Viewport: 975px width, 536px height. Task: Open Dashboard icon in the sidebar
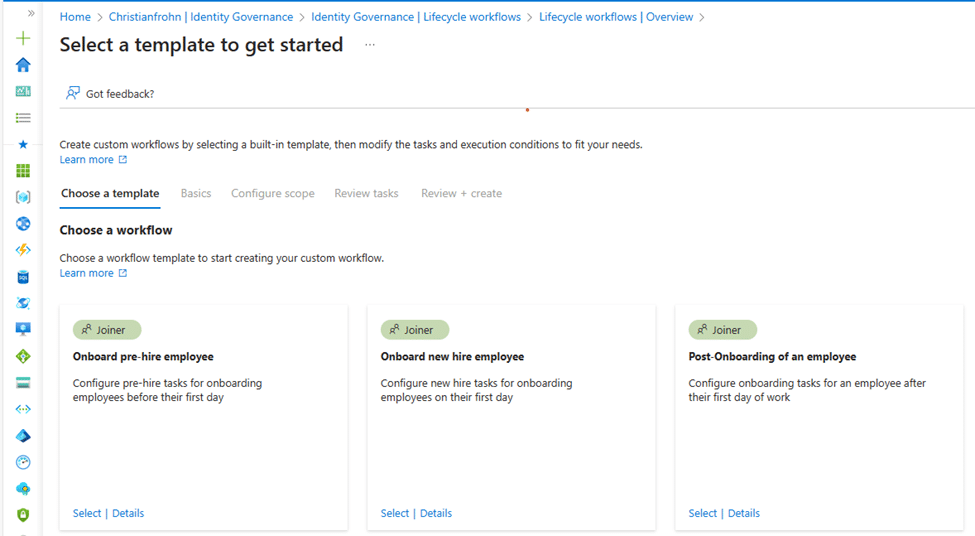tap(23, 91)
